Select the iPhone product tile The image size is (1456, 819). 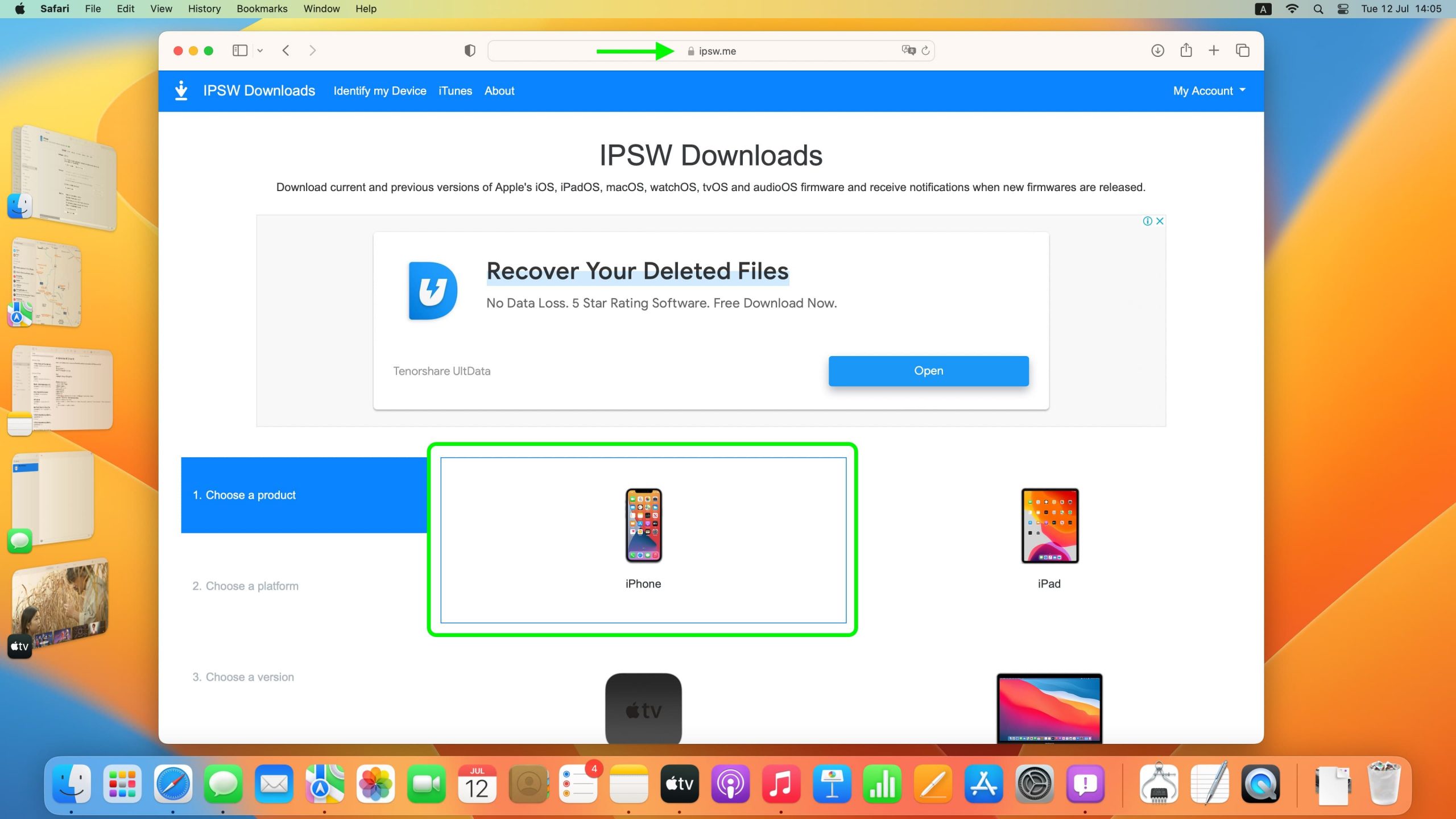(643, 540)
